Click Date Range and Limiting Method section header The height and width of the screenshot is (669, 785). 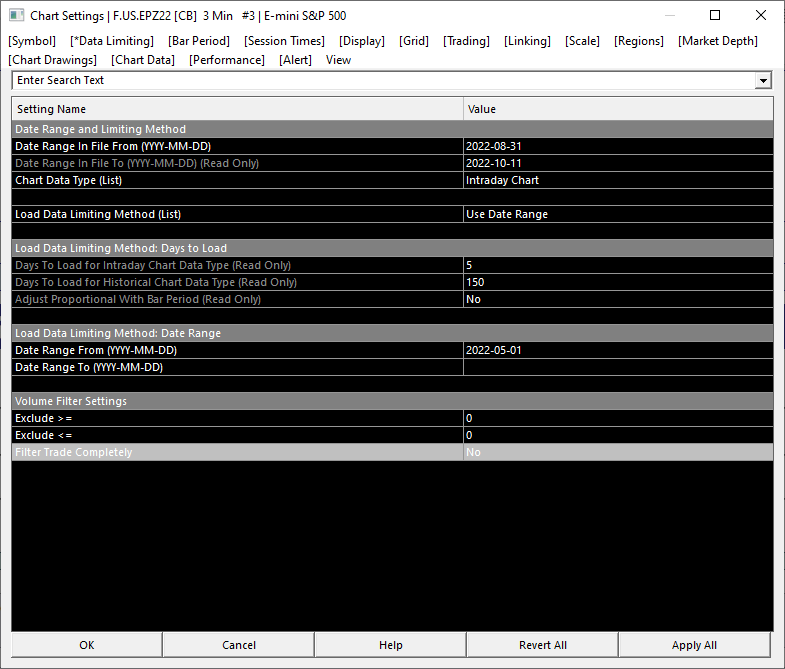point(392,129)
